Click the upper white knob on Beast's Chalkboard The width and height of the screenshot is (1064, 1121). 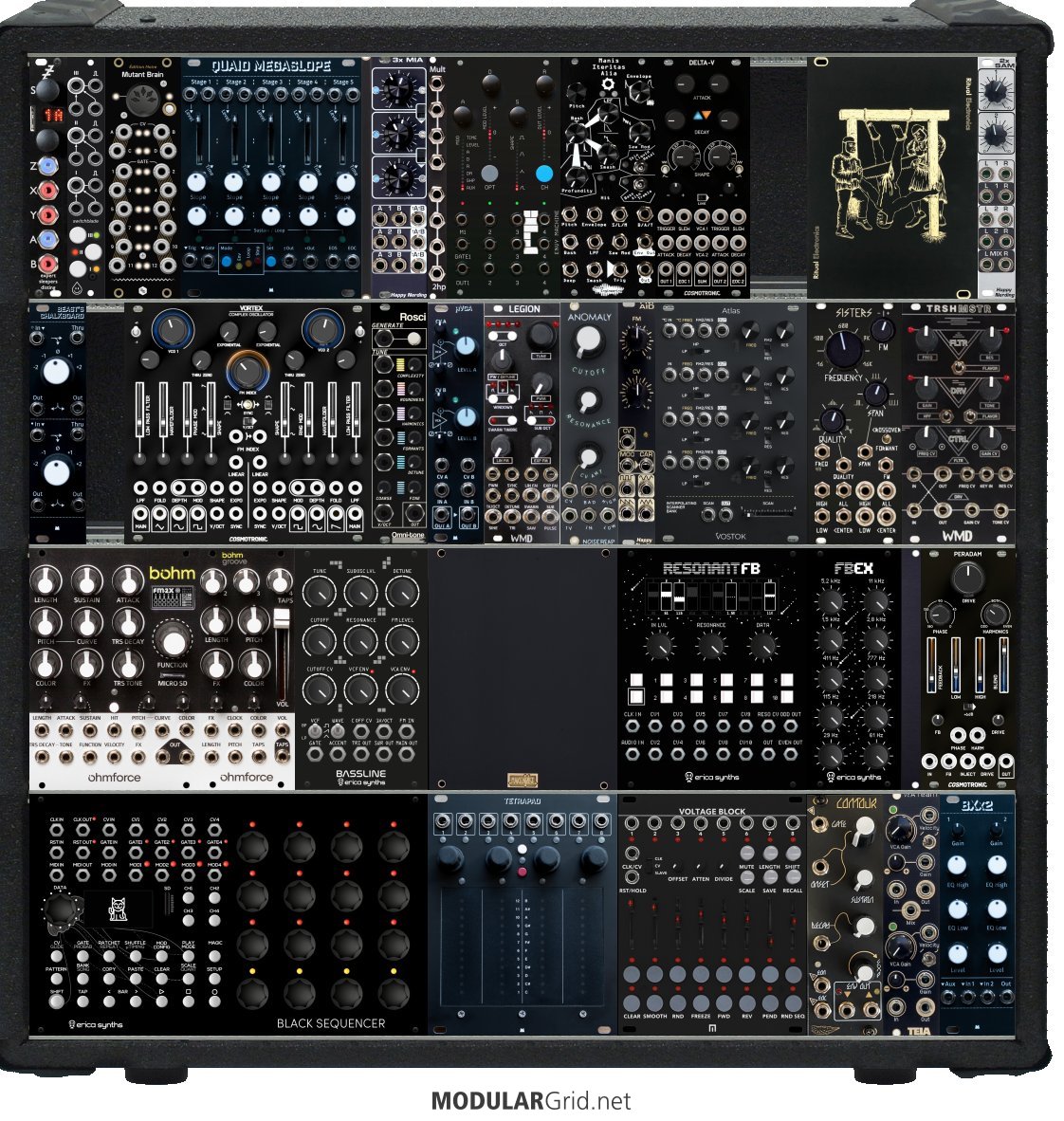(57, 371)
